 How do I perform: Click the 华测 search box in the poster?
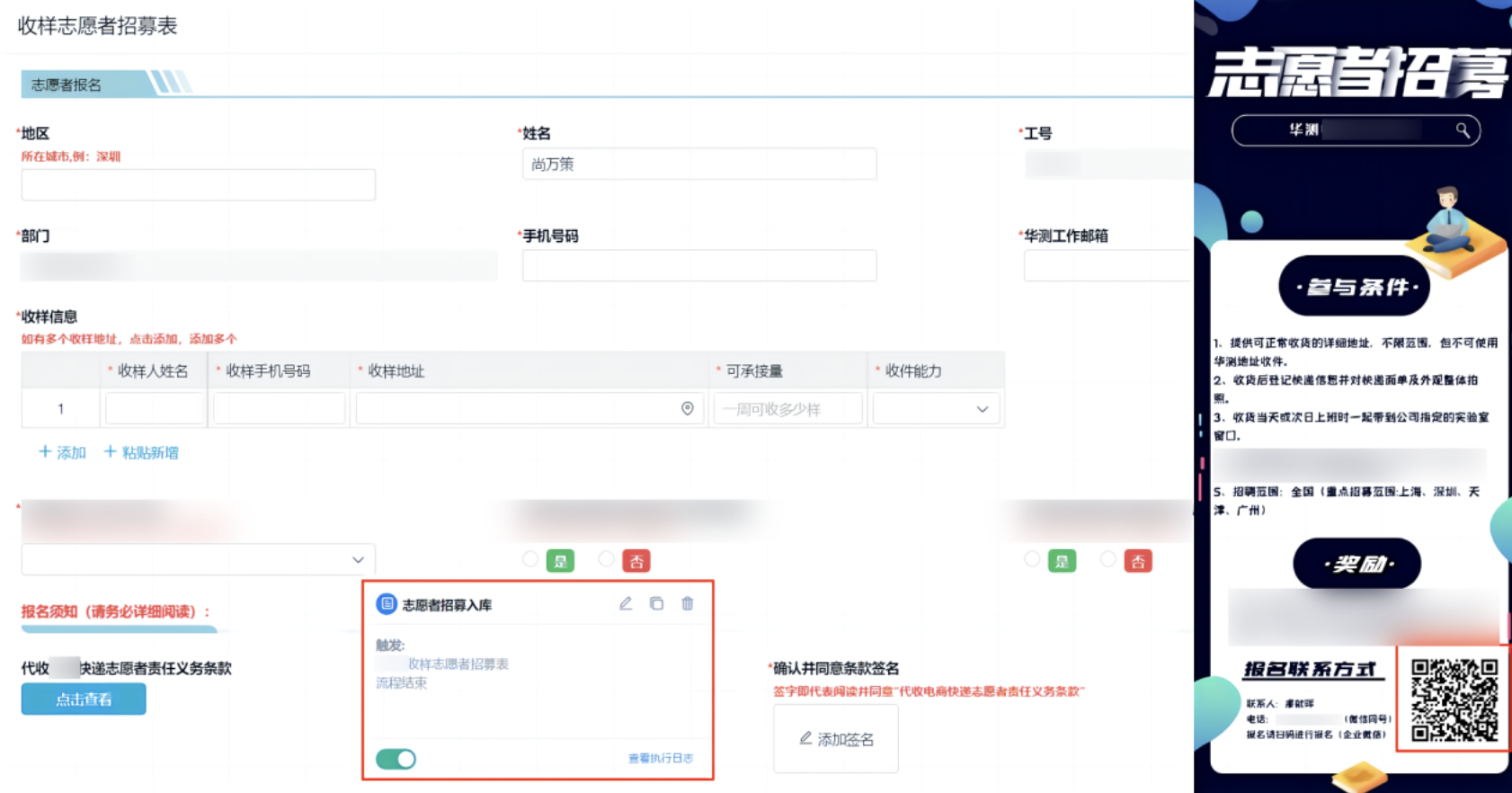click(x=1356, y=130)
